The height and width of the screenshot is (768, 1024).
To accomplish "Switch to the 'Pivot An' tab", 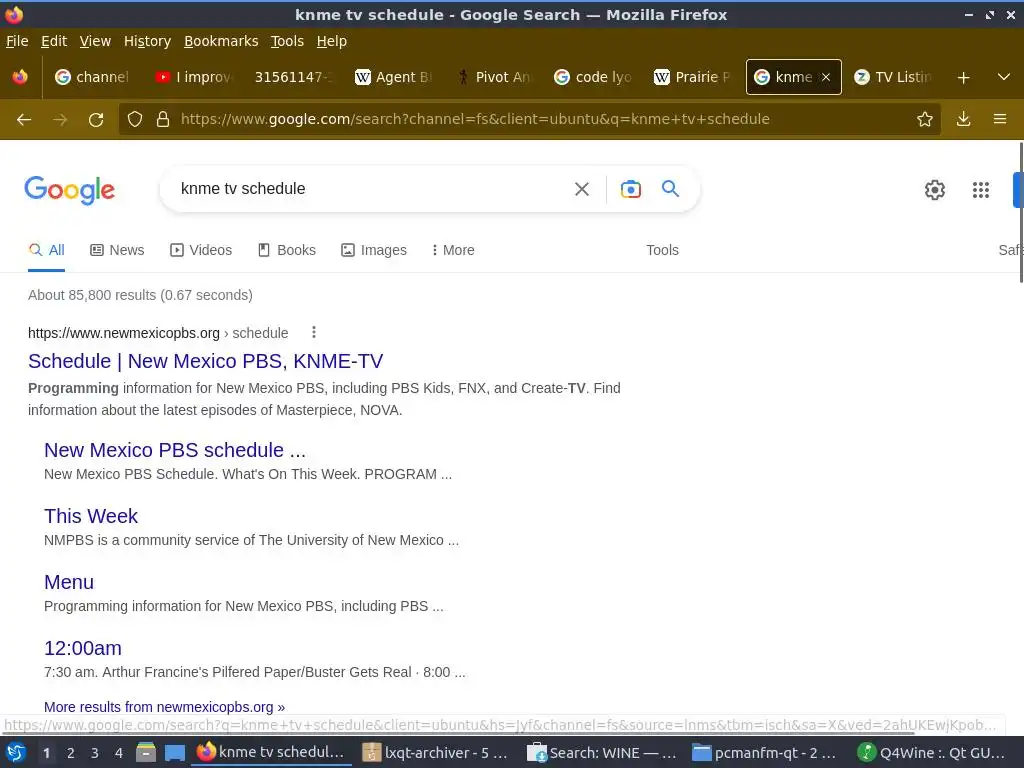I will click(x=494, y=77).
